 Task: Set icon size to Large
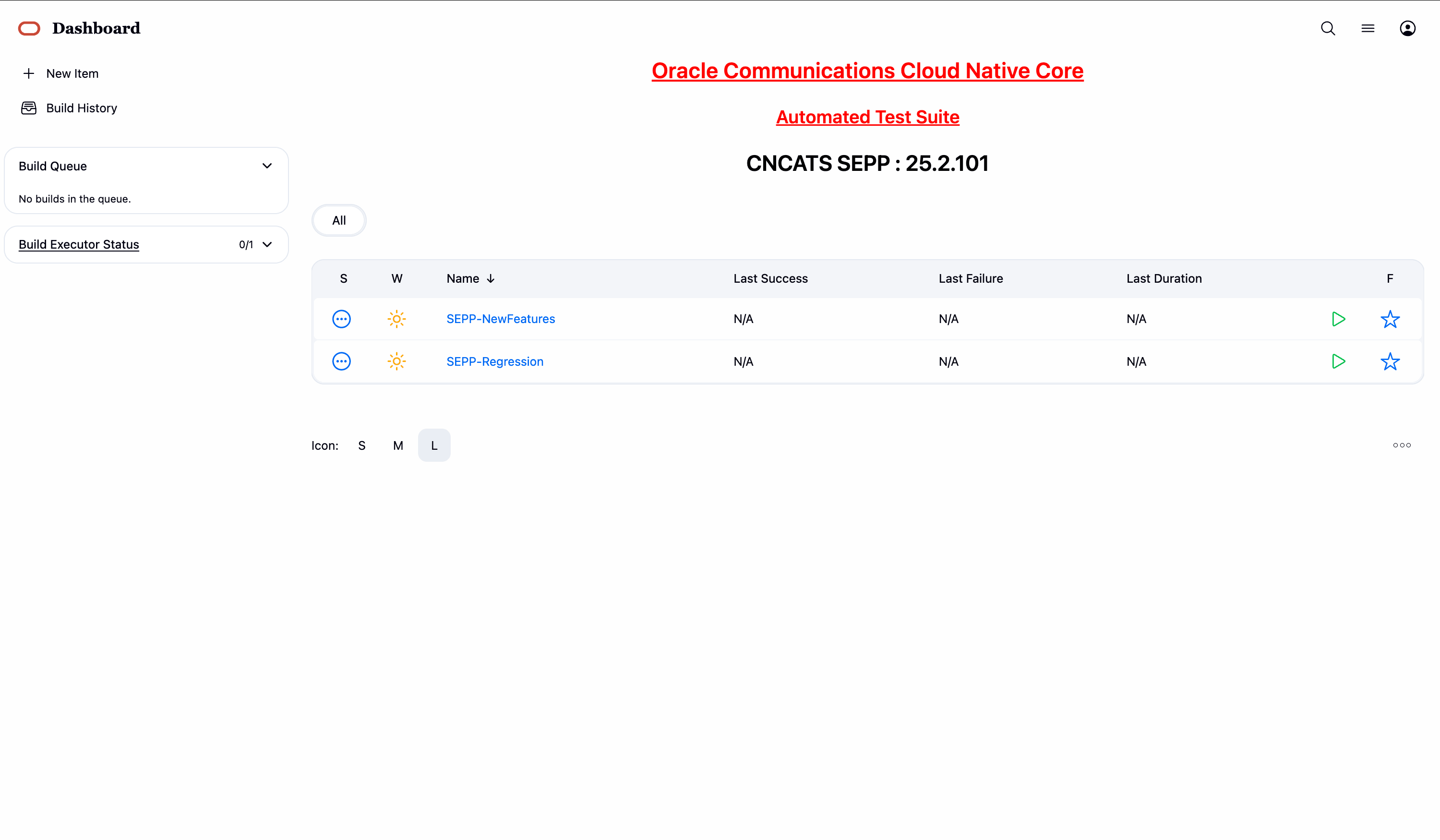tap(434, 446)
